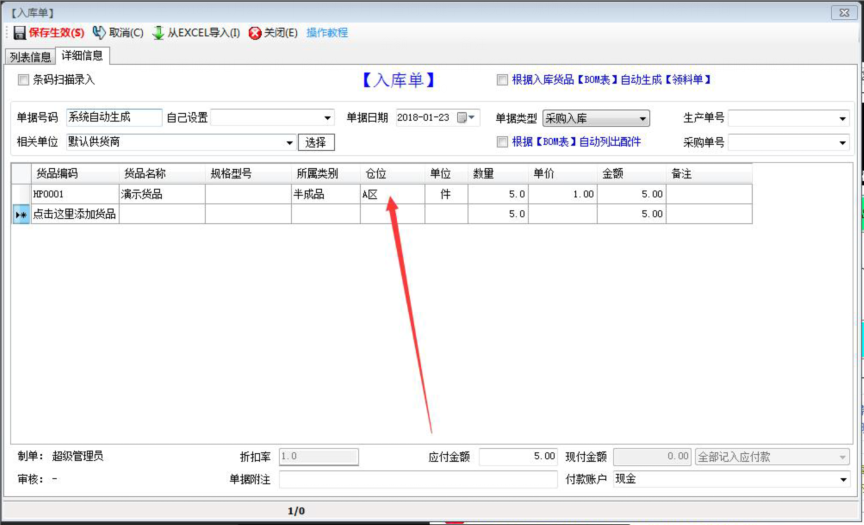Viewport: 864px width, 525px height.
Task: Click the 点击这里添加货品 cell
Action: tap(74, 214)
